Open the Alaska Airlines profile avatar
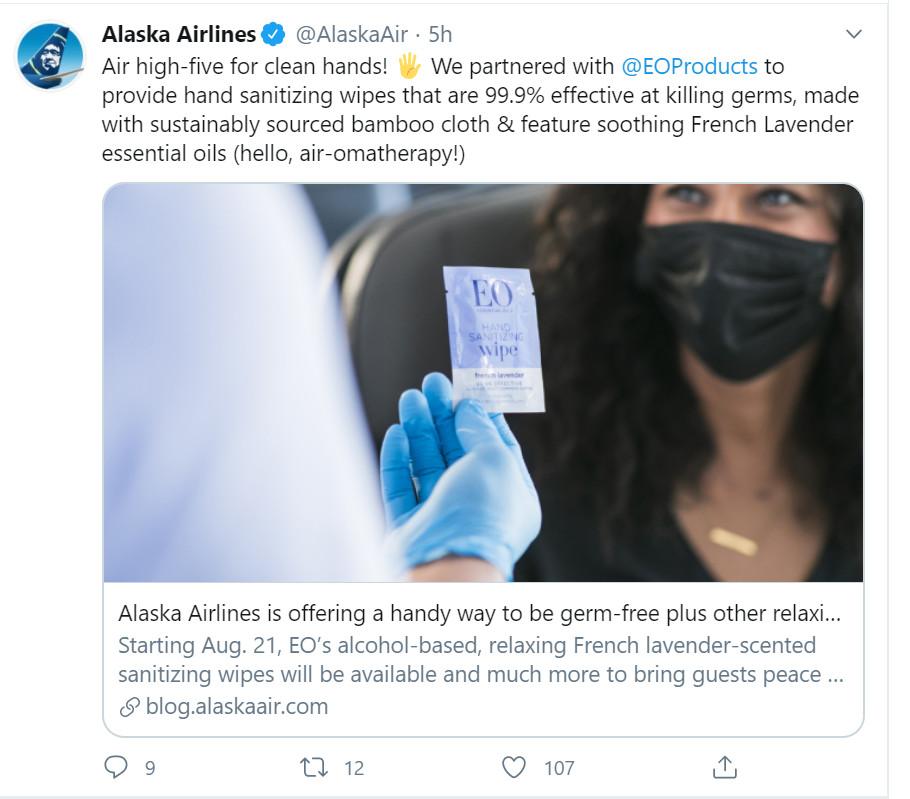Image resolution: width=910 pixels, height=799 pixels. pos(50,55)
